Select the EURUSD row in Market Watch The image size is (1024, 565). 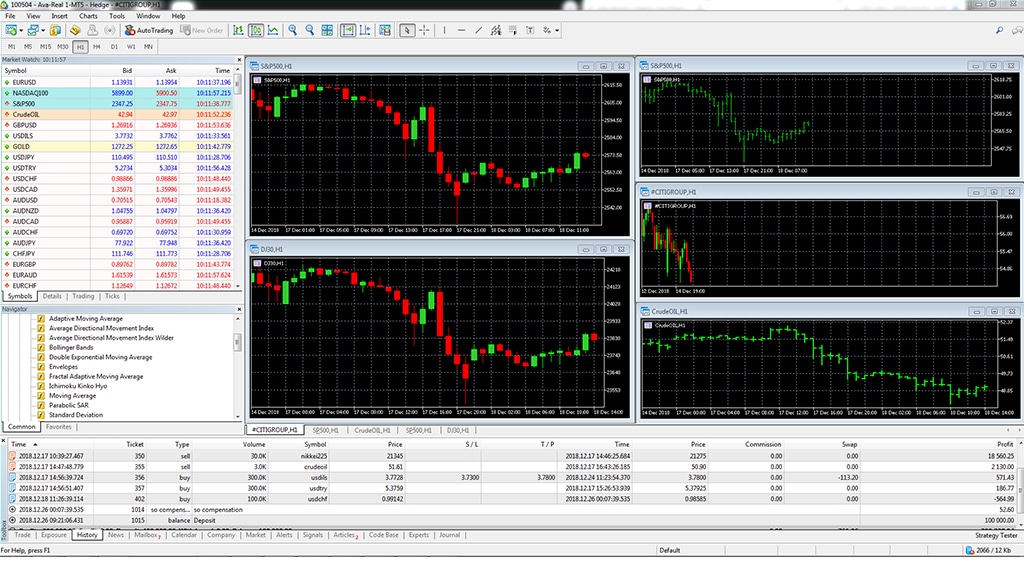(x=118, y=82)
